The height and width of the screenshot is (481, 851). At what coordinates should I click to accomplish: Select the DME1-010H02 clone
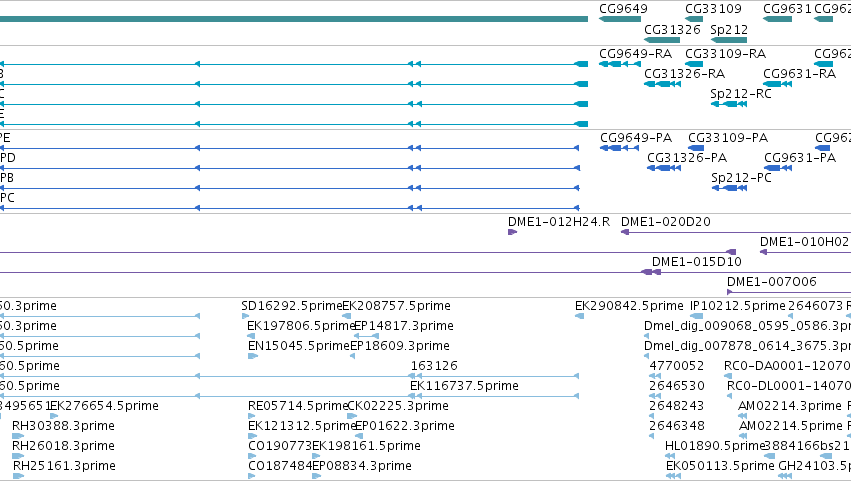coord(805,252)
